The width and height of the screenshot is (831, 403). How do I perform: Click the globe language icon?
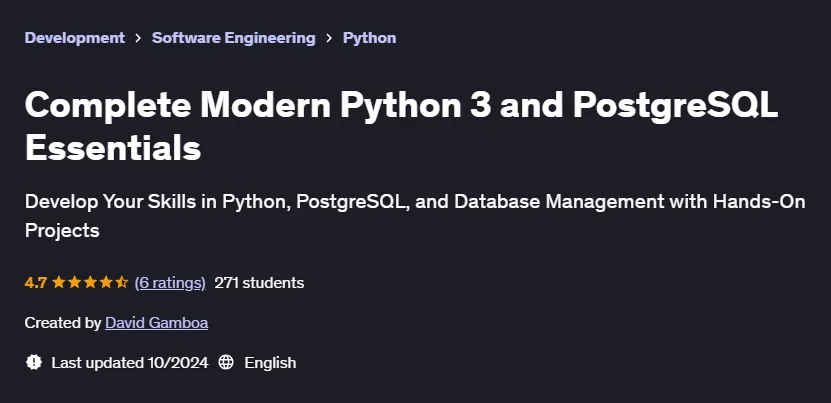coord(226,363)
